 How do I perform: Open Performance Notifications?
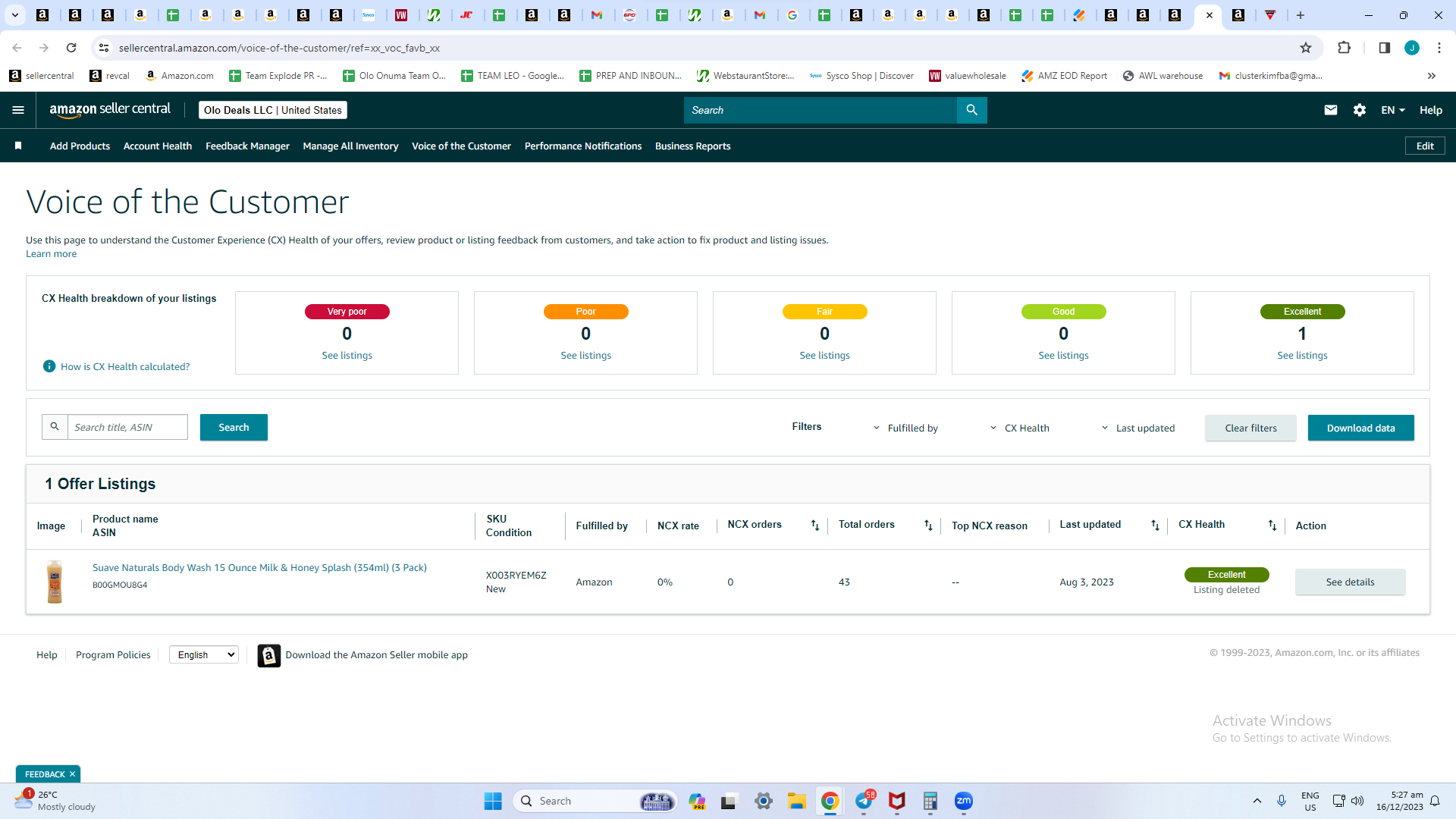[x=583, y=146]
